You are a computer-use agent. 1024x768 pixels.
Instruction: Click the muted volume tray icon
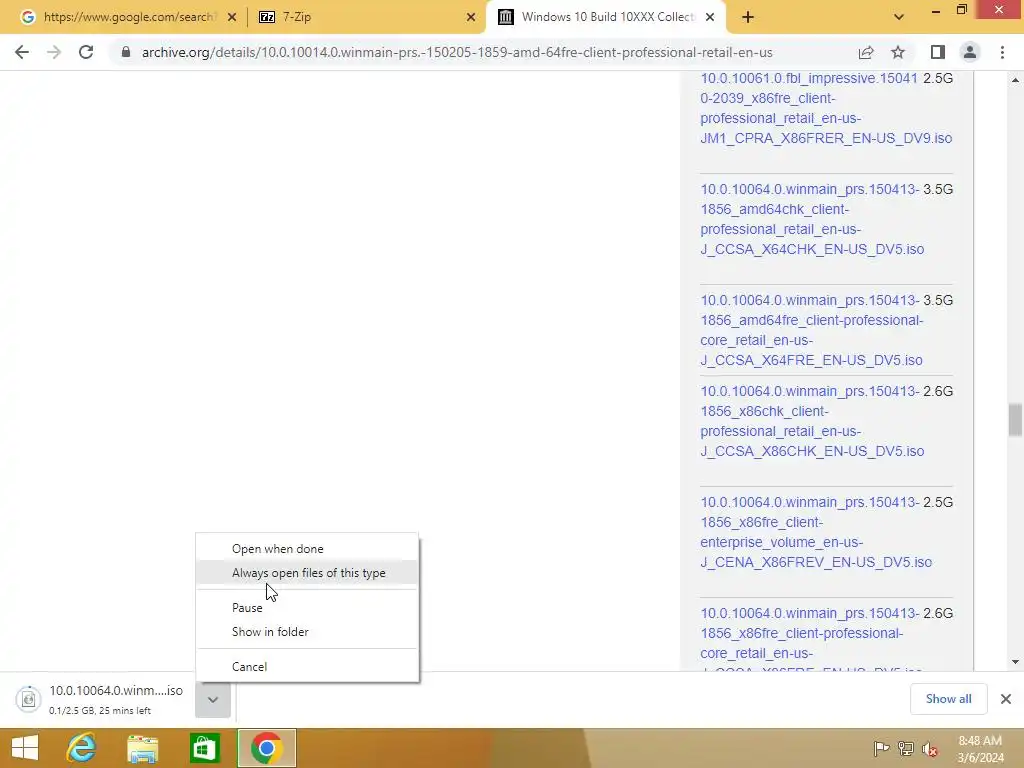tap(930, 749)
